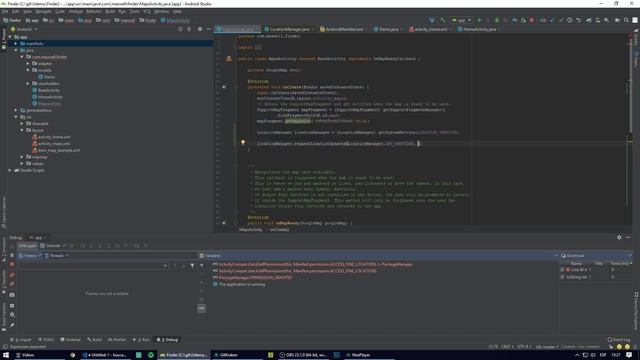Click the mute breakpoints icon in Debug sidebar
Image resolution: width=640 pixels, height=360 pixels.
click(12, 284)
